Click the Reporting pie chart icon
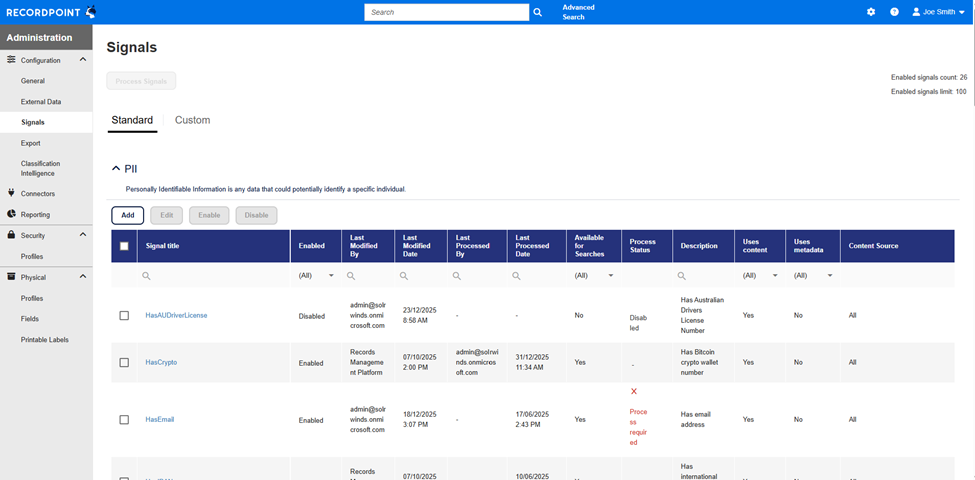Screen dimensions: 975x480 (11, 214)
